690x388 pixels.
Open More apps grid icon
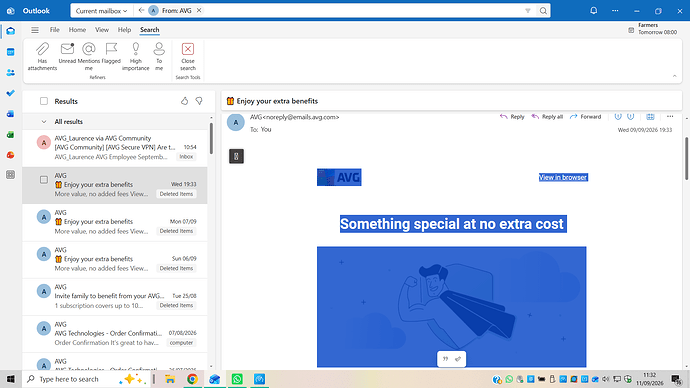[x=11, y=175]
